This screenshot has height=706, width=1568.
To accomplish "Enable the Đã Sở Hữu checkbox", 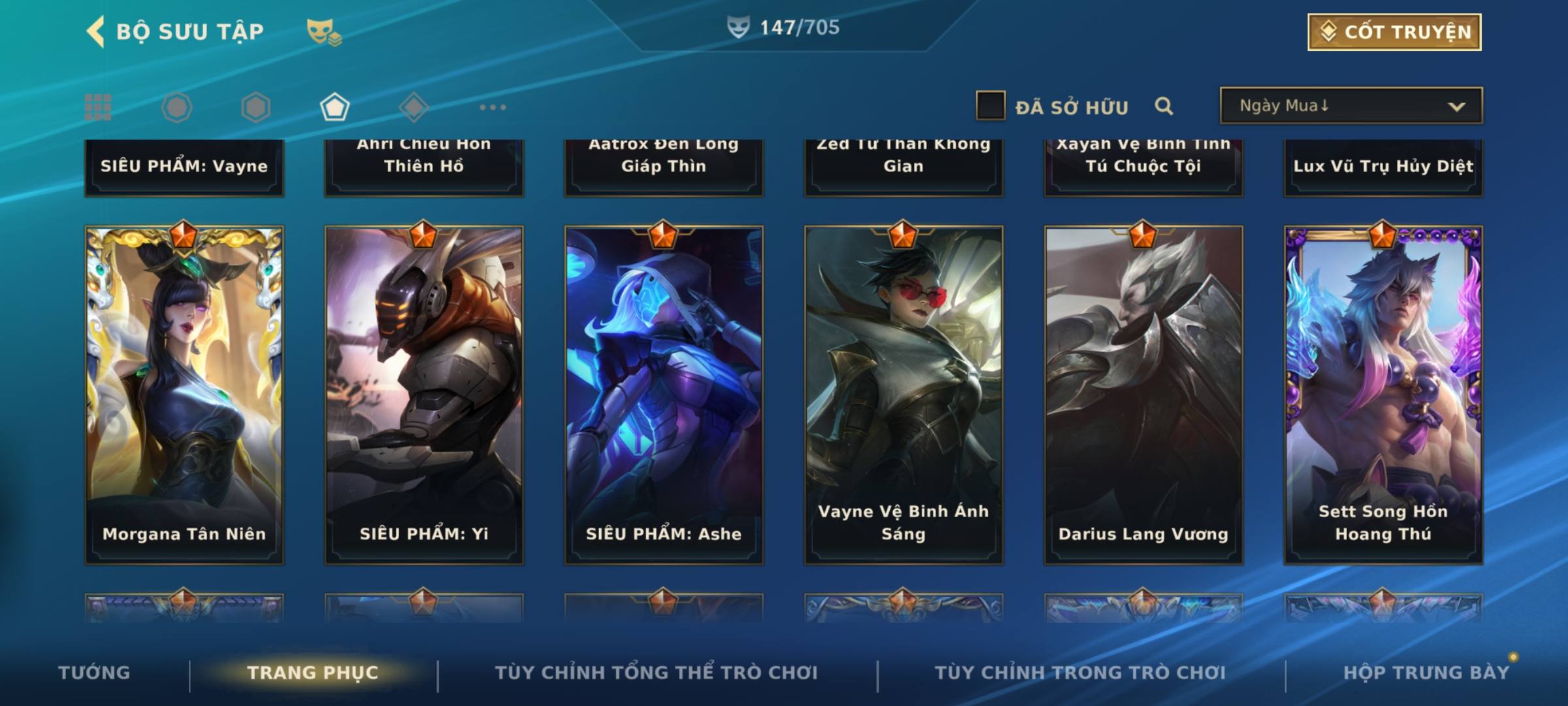I will (x=990, y=106).
